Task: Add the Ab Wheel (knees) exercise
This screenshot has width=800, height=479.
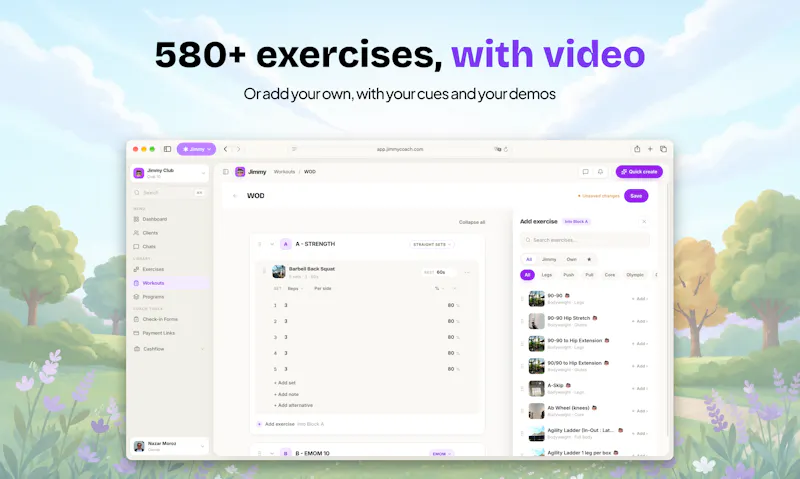Action: (640, 411)
